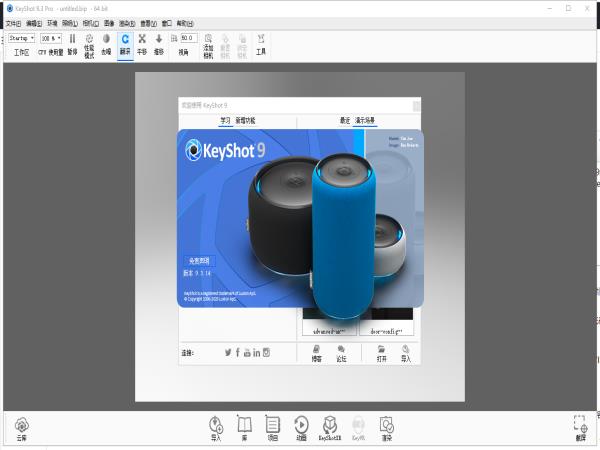
Task: Open the 渲染 render dialog icon
Action: 386,429
